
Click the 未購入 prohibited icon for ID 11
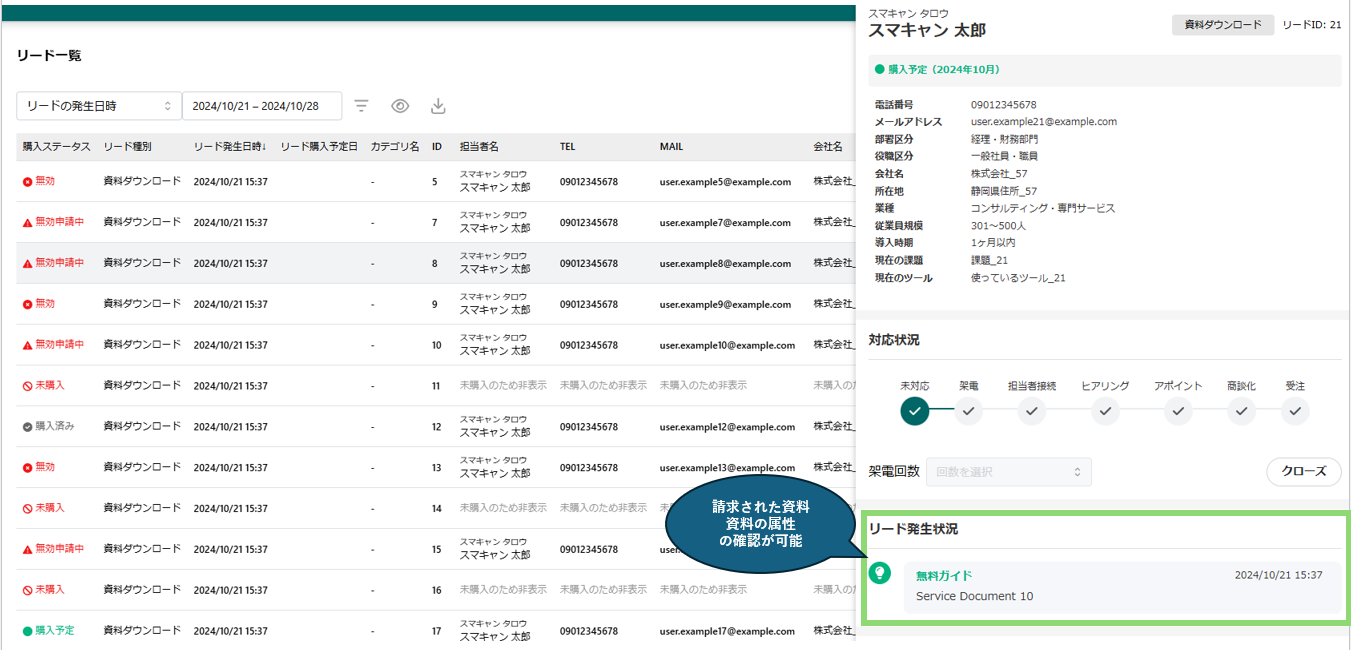point(28,386)
